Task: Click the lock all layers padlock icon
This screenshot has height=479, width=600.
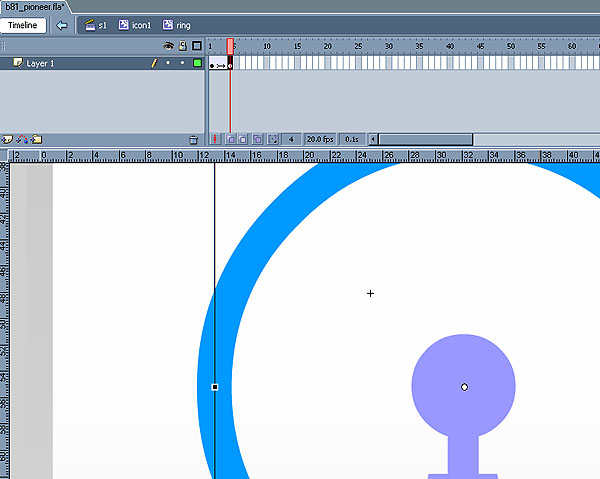Action: click(x=183, y=46)
